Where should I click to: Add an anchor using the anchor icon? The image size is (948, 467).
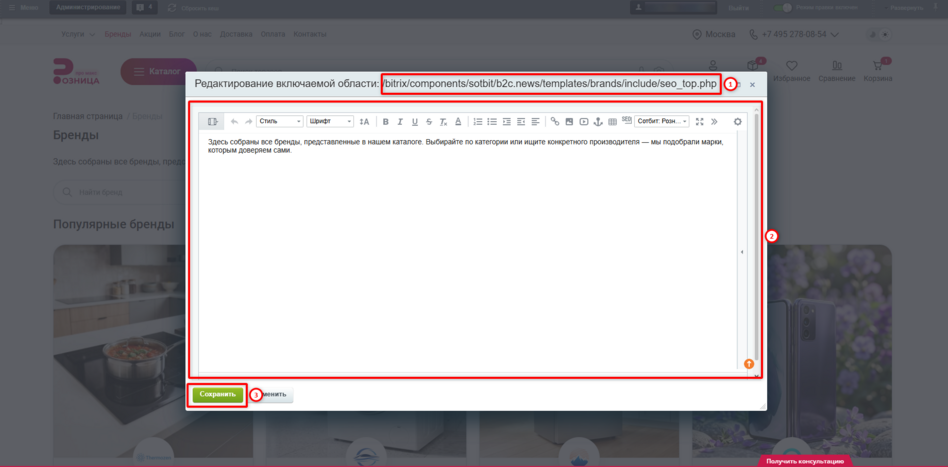(x=599, y=122)
